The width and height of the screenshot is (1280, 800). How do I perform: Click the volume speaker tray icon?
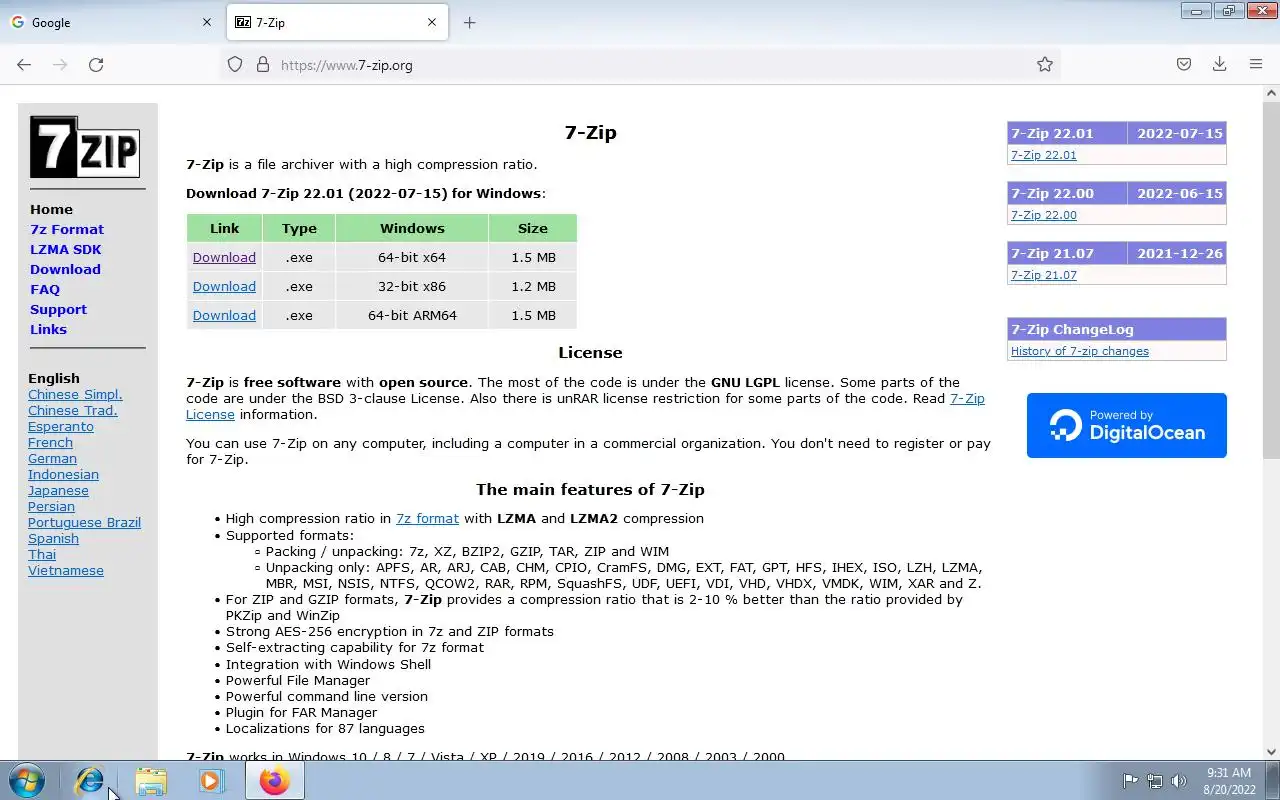coord(1179,781)
